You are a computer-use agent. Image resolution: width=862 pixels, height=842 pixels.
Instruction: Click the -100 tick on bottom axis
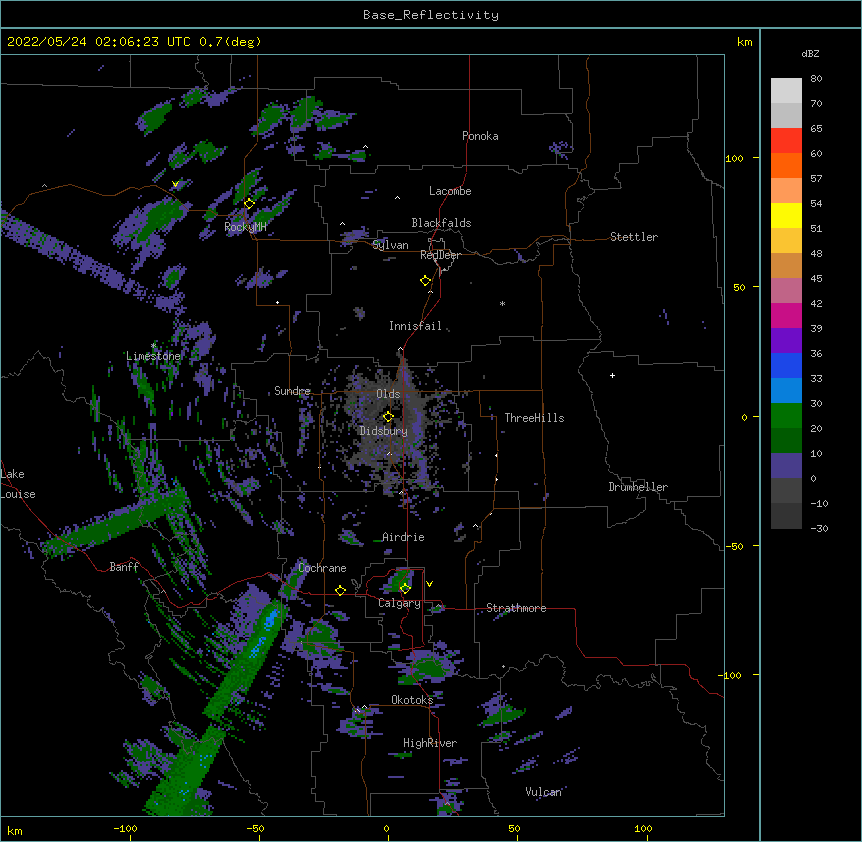click(x=125, y=828)
